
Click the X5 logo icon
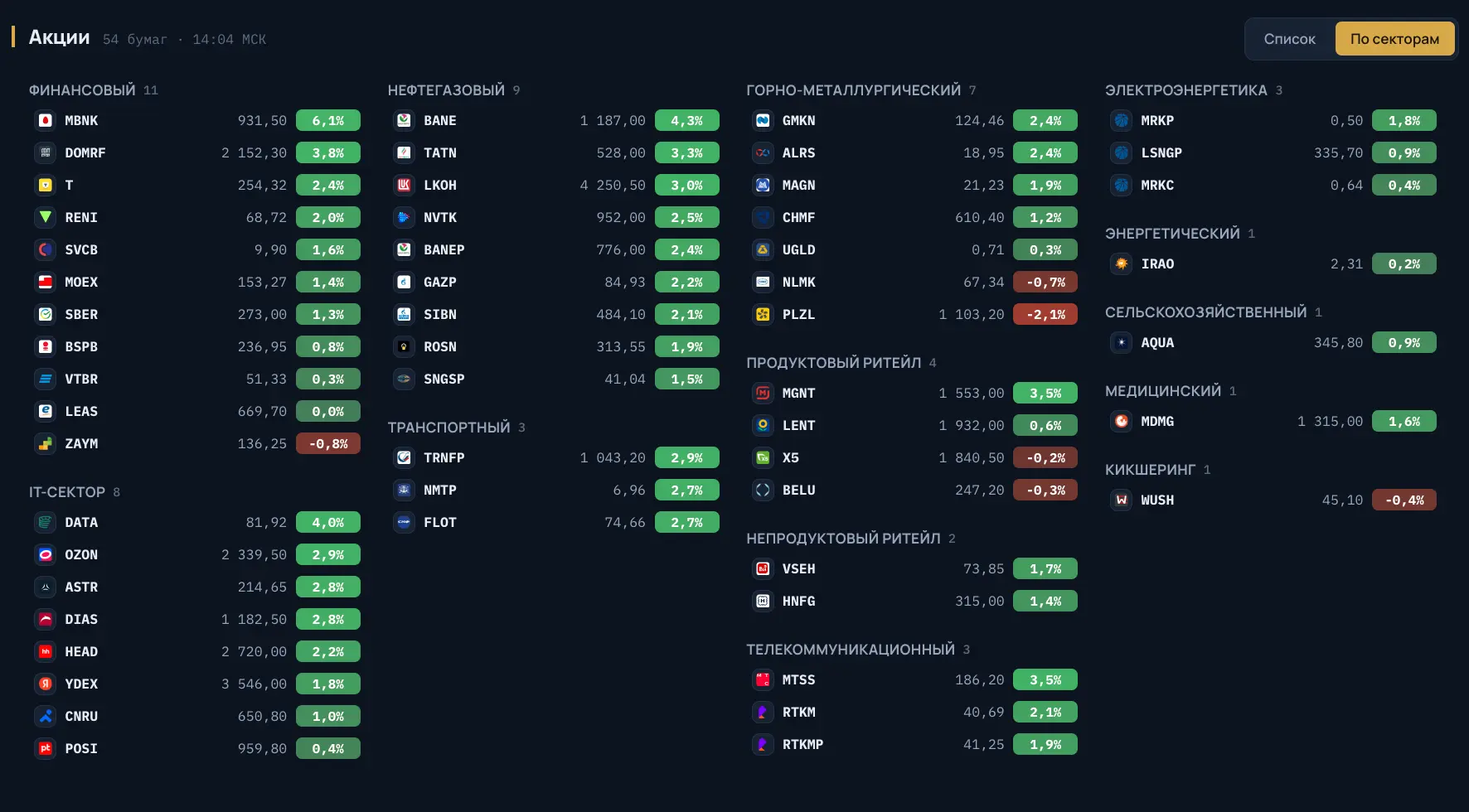click(x=763, y=458)
